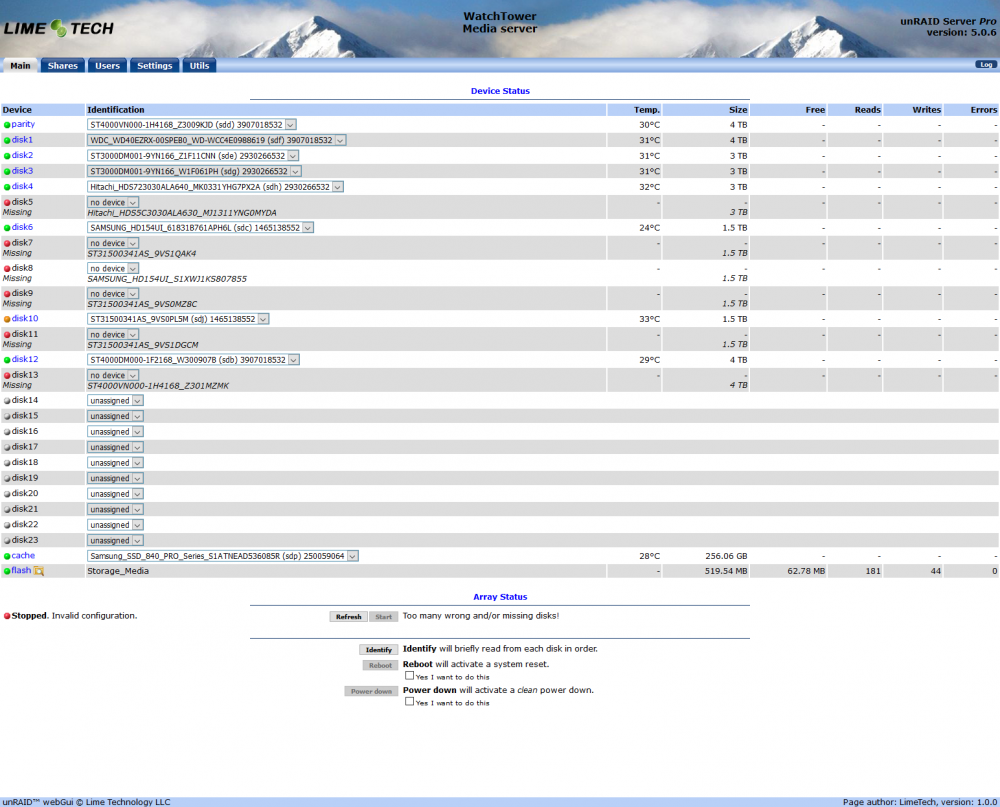Click the Storage_Media flash identification text
Viewport: 1000px width, 807px height.
tap(118, 571)
